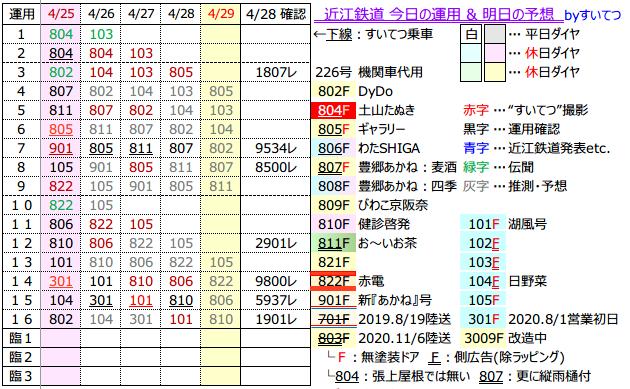Click the 301F cell
Screen dimensions: 630x389
coord(483,319)
